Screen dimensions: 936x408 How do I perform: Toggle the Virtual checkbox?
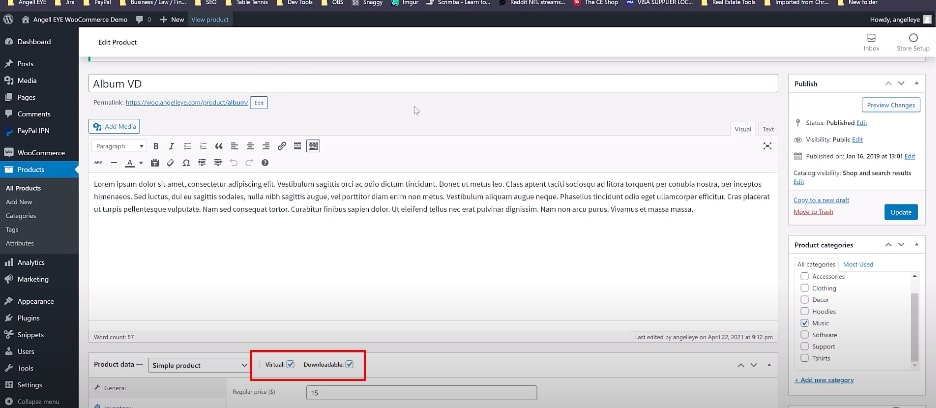(x=291, y=364)
